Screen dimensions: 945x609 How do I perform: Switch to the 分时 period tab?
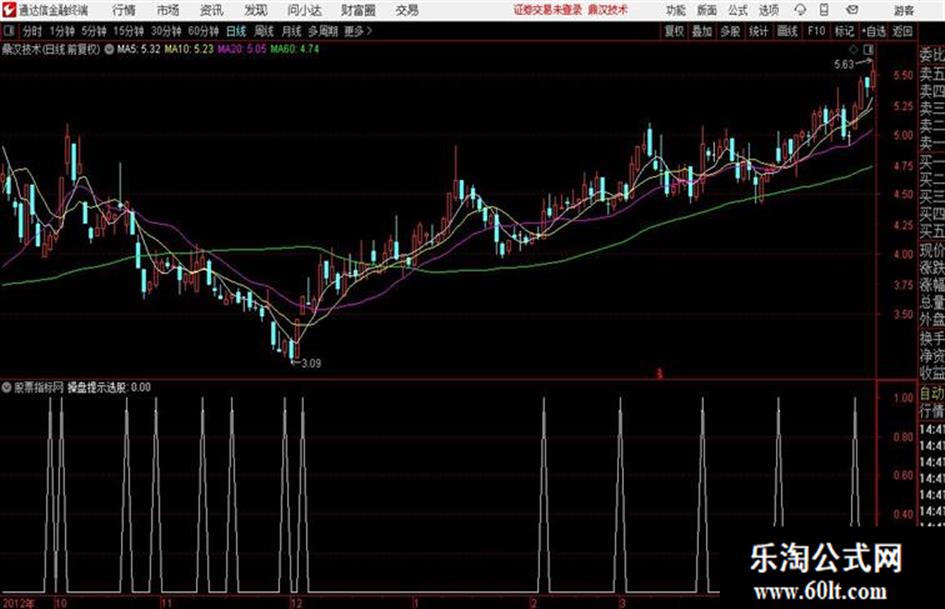[x=32, y=31]
